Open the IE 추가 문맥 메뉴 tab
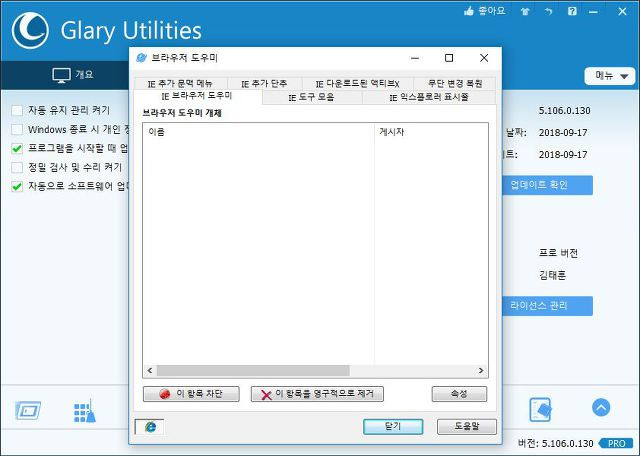Screen dimensions: 640x456 pos(180,84)
